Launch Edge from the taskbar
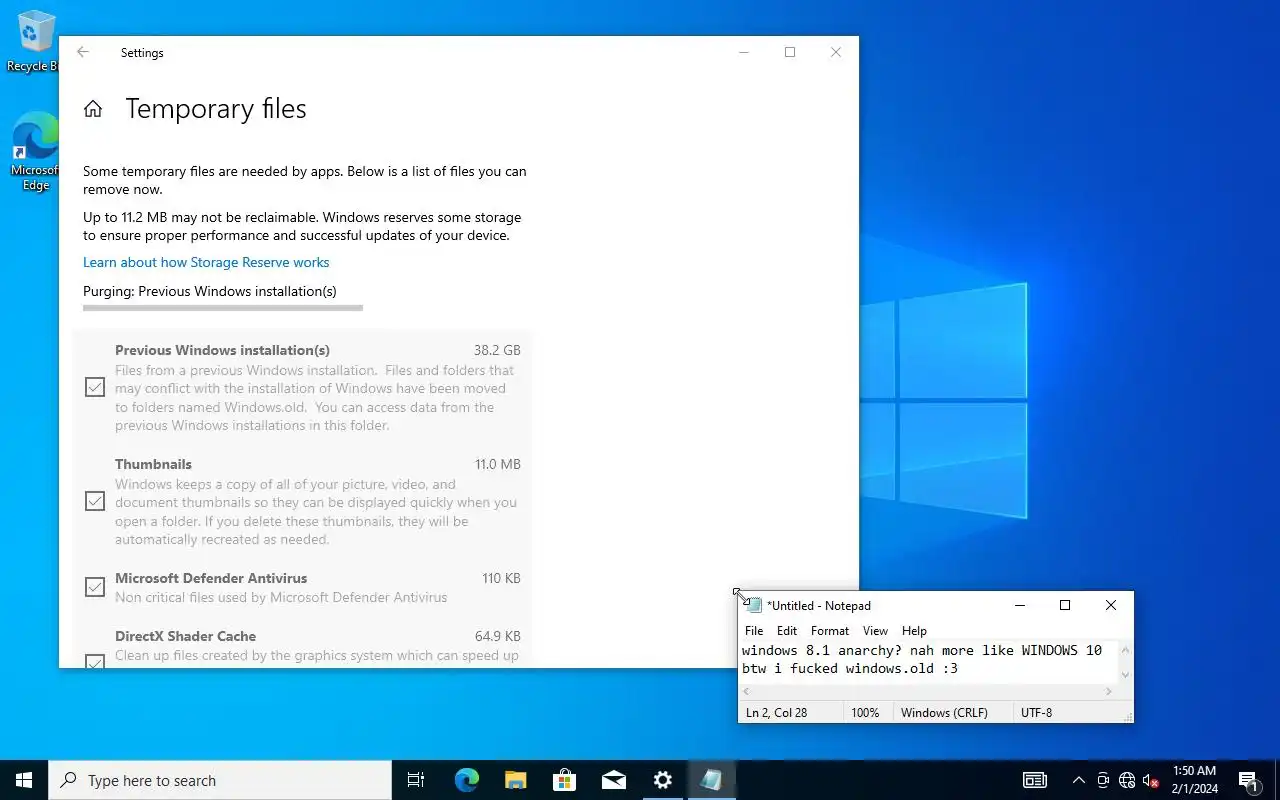Viewport: 1280px width, 800px height. [466, 780]
